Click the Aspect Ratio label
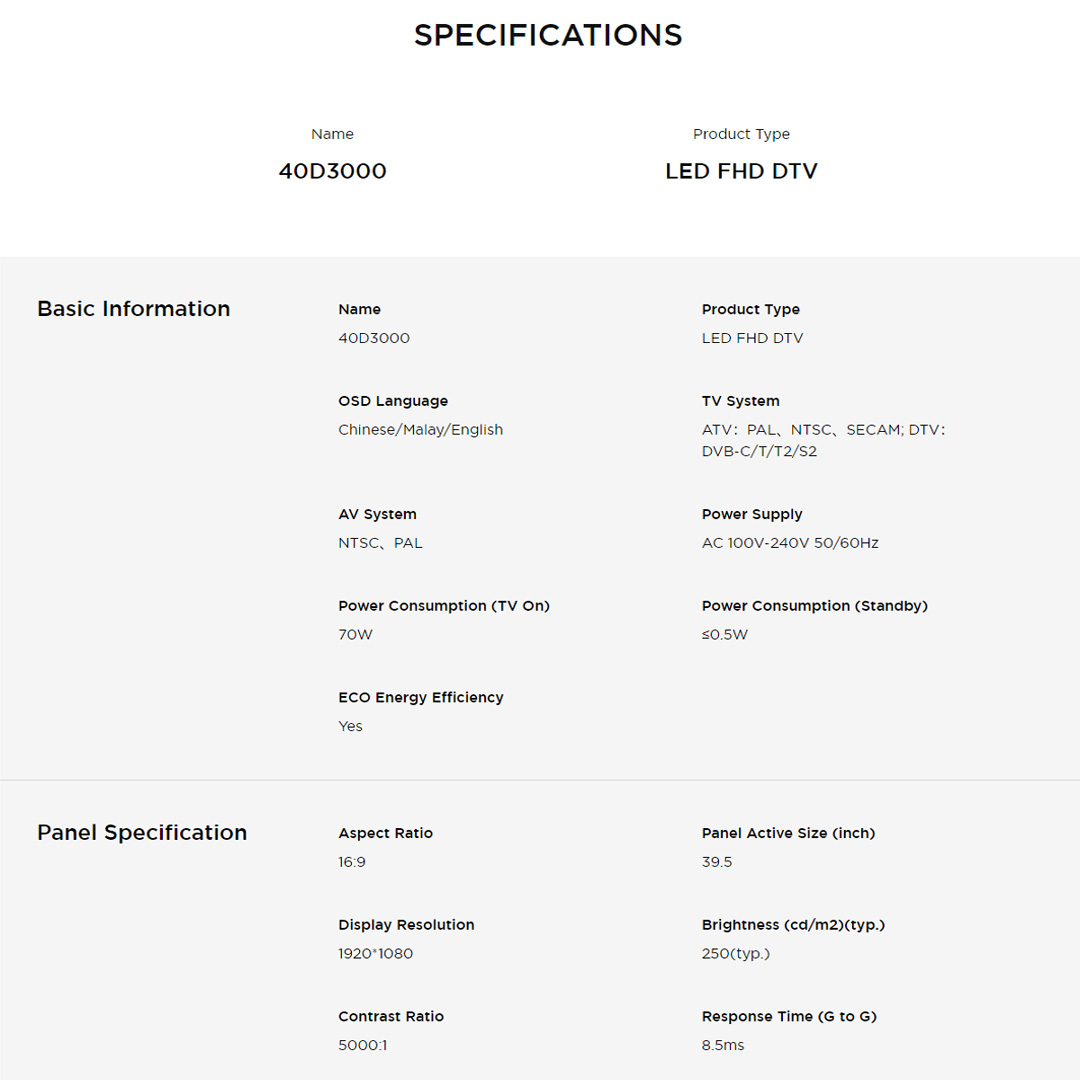The image size is (1080, 1080). click(385, 833)
